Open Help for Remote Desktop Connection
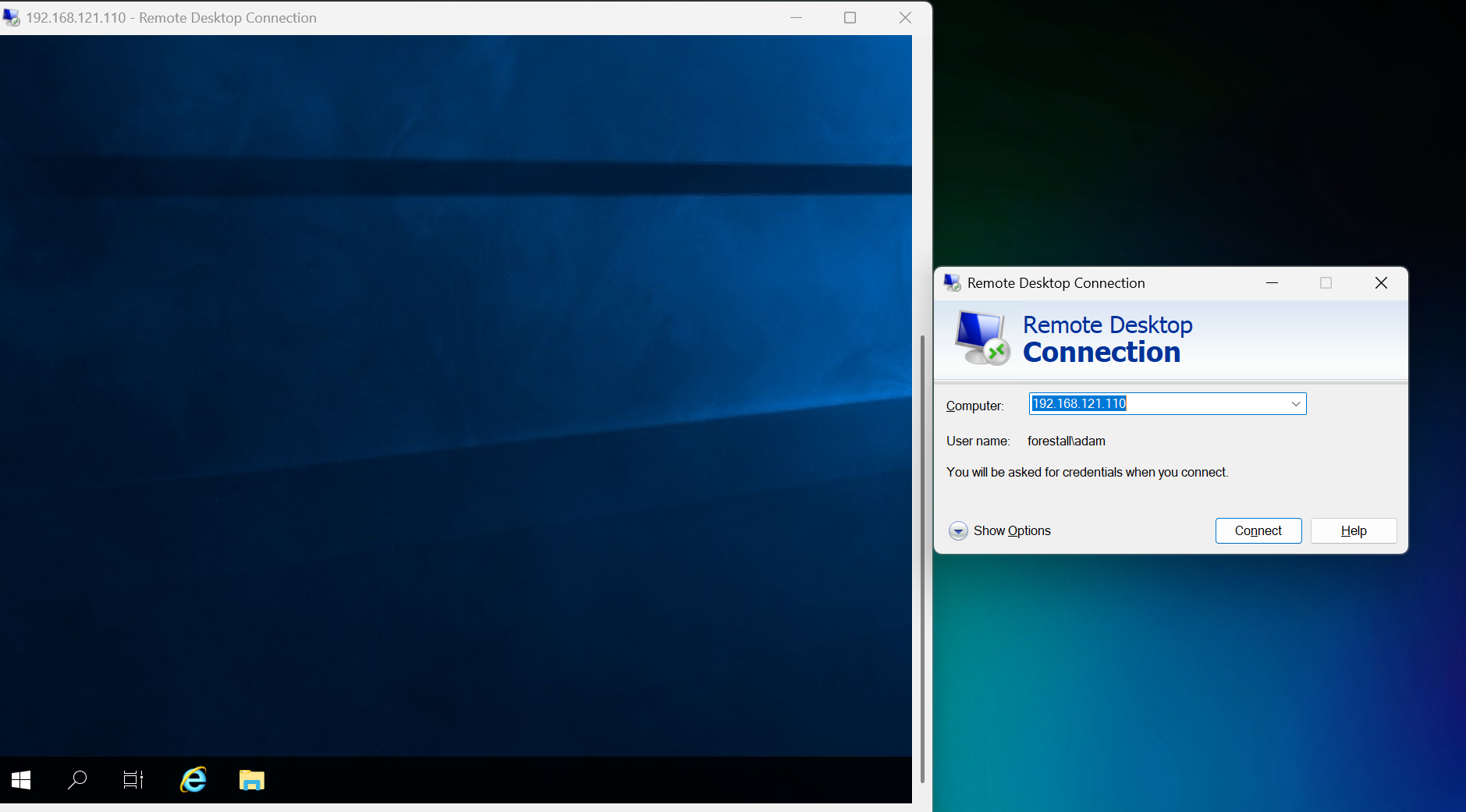The width and height of the screenshot is (1466, 812). click(1353, 531)
